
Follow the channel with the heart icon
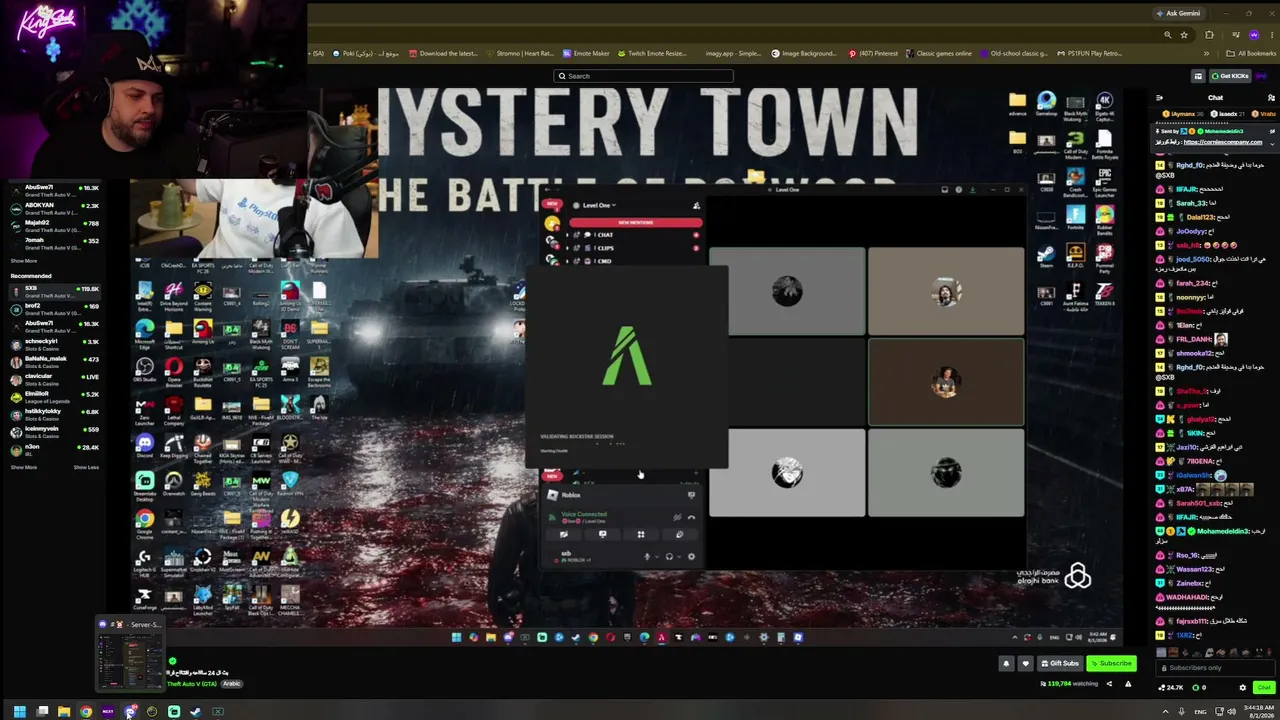[1025, 663]
